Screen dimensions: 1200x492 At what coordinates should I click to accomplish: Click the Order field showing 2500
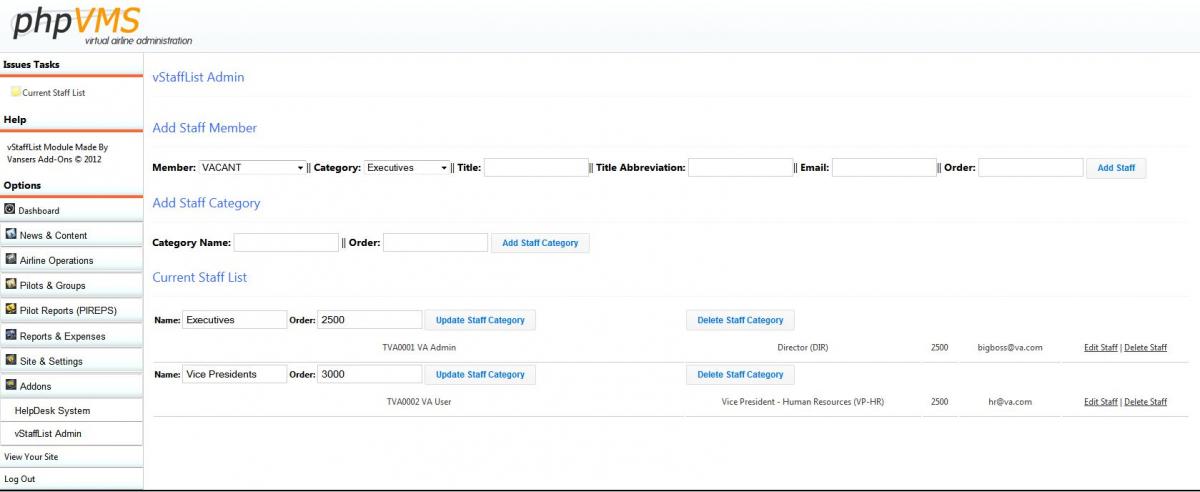pos(370,320)
